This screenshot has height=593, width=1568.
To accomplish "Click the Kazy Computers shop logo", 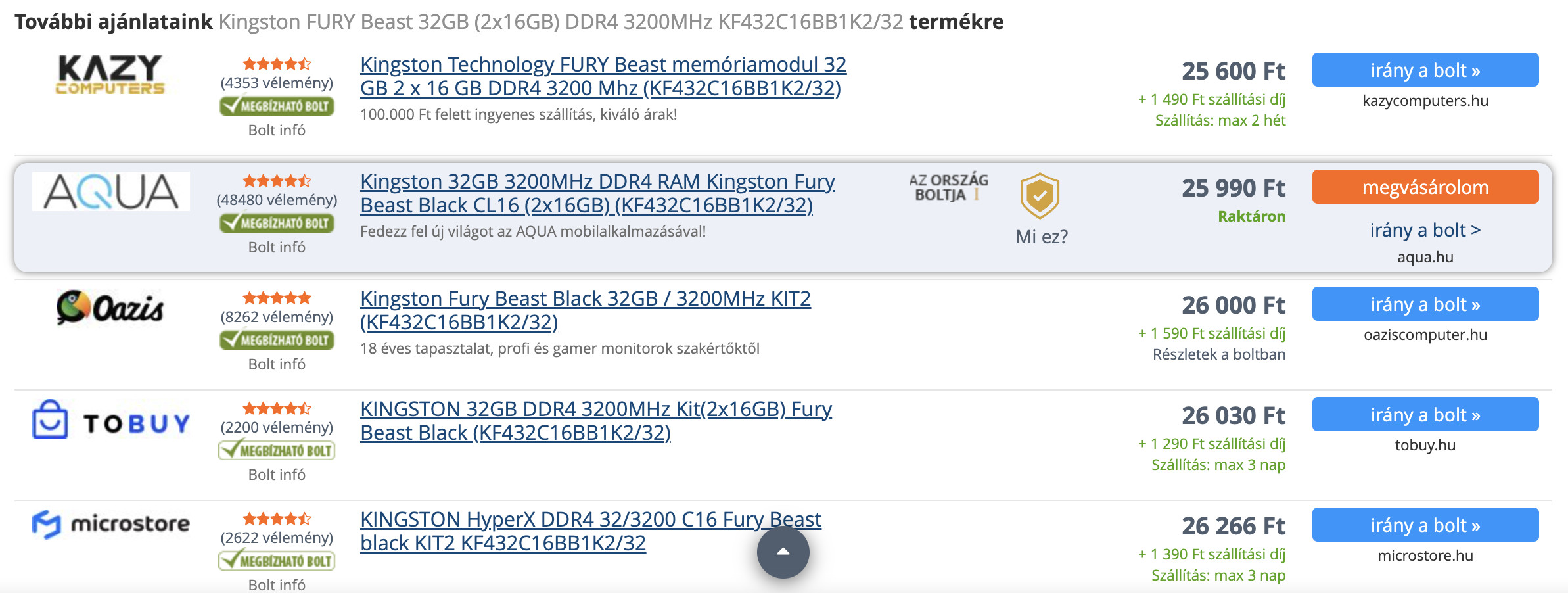I will pos(110,74).
